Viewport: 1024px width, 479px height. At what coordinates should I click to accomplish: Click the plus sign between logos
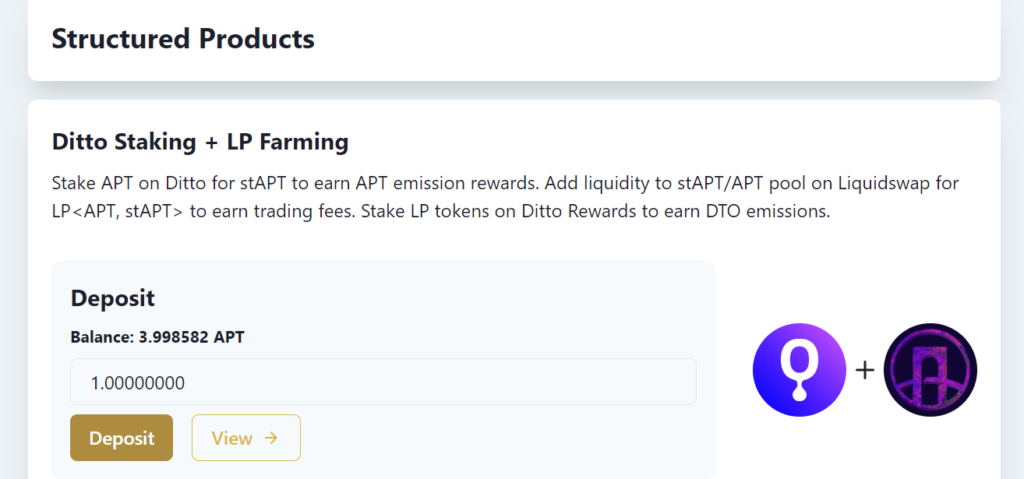pos(865,370)
